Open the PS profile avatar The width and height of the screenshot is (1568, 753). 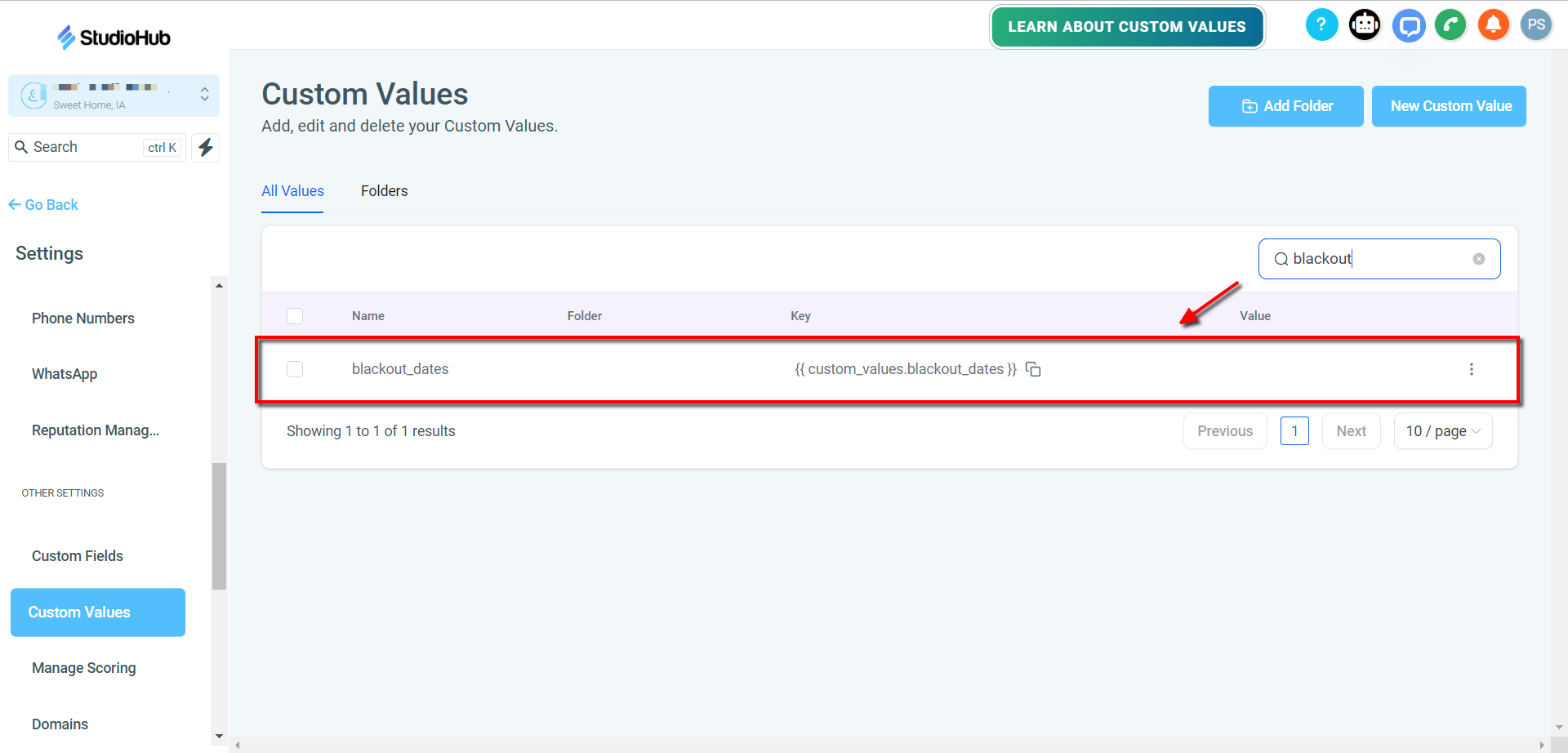pyautogui.click(x=1536, y=25)
